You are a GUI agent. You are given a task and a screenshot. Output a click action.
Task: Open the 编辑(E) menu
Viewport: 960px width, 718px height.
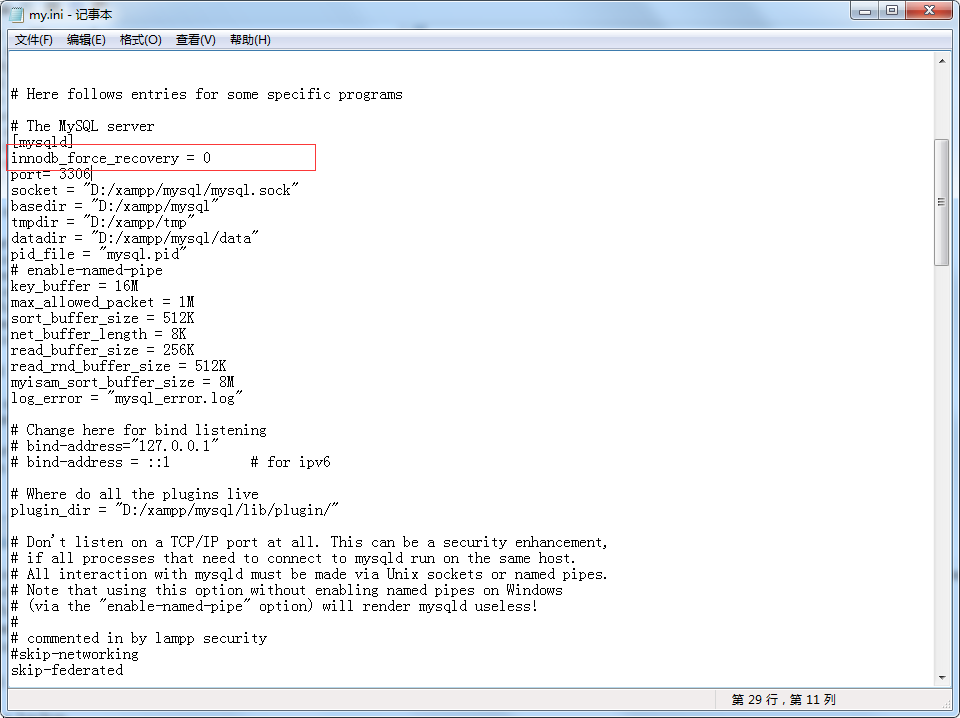click(x=86, y=40)
